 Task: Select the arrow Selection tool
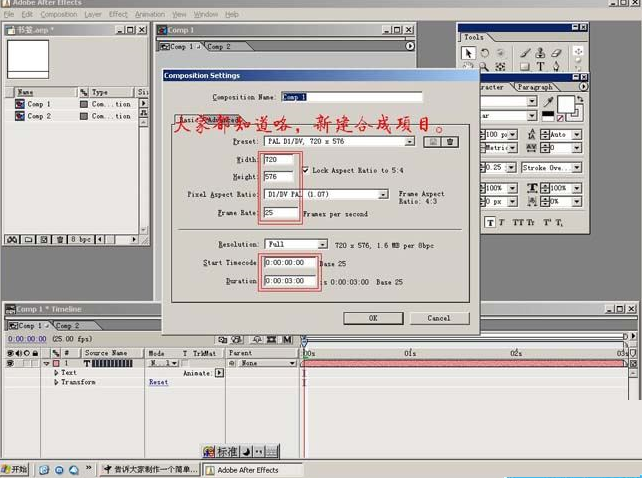tap(469, 53)
